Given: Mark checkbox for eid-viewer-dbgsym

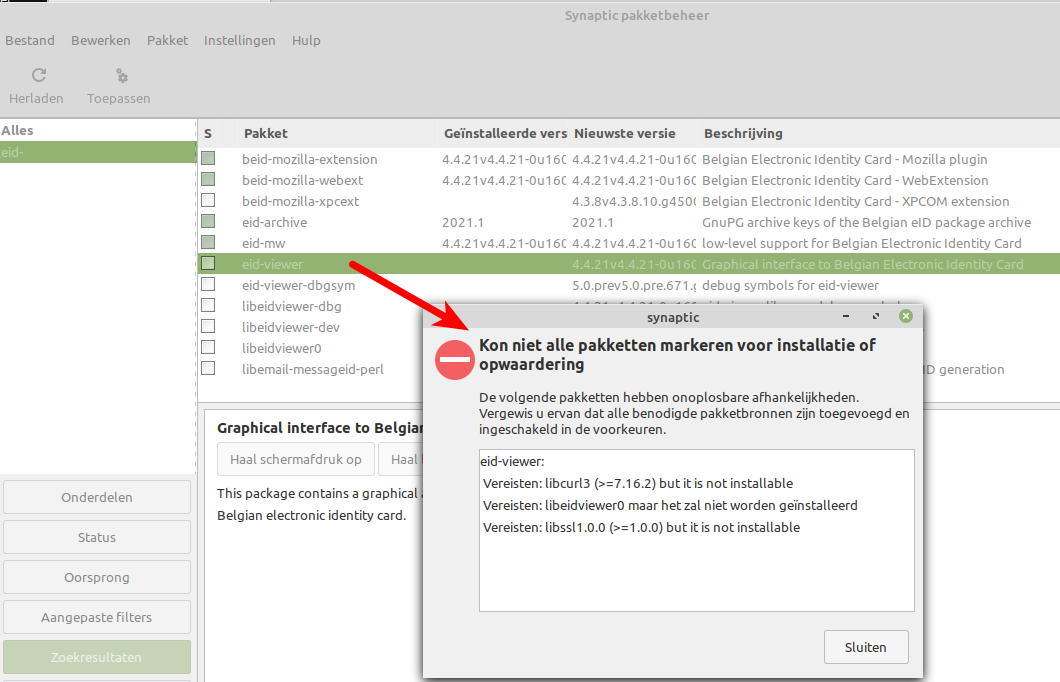Looking at the screenshot, I should 208,284.
